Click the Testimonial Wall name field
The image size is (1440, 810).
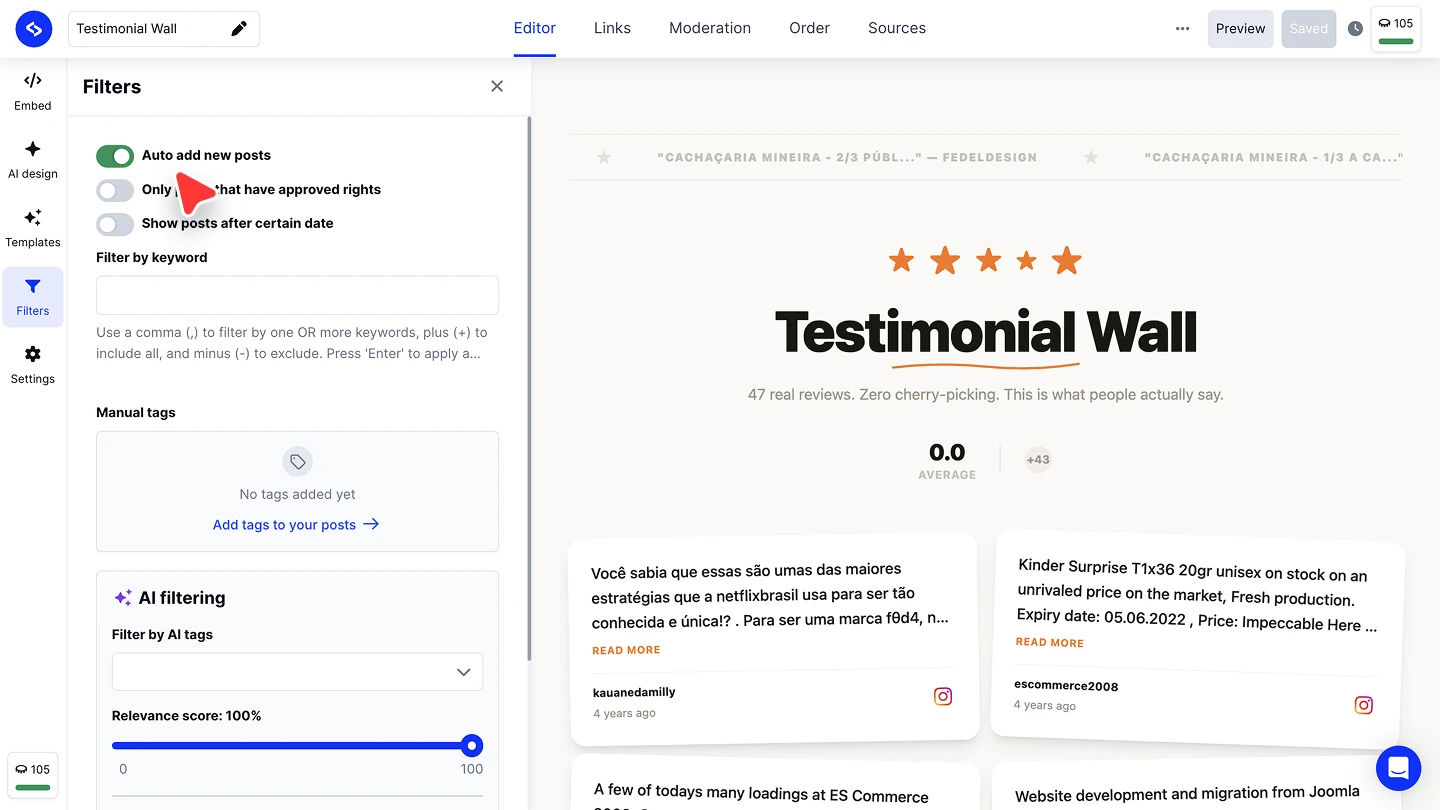pyautogui.click(x=164, y=29)
